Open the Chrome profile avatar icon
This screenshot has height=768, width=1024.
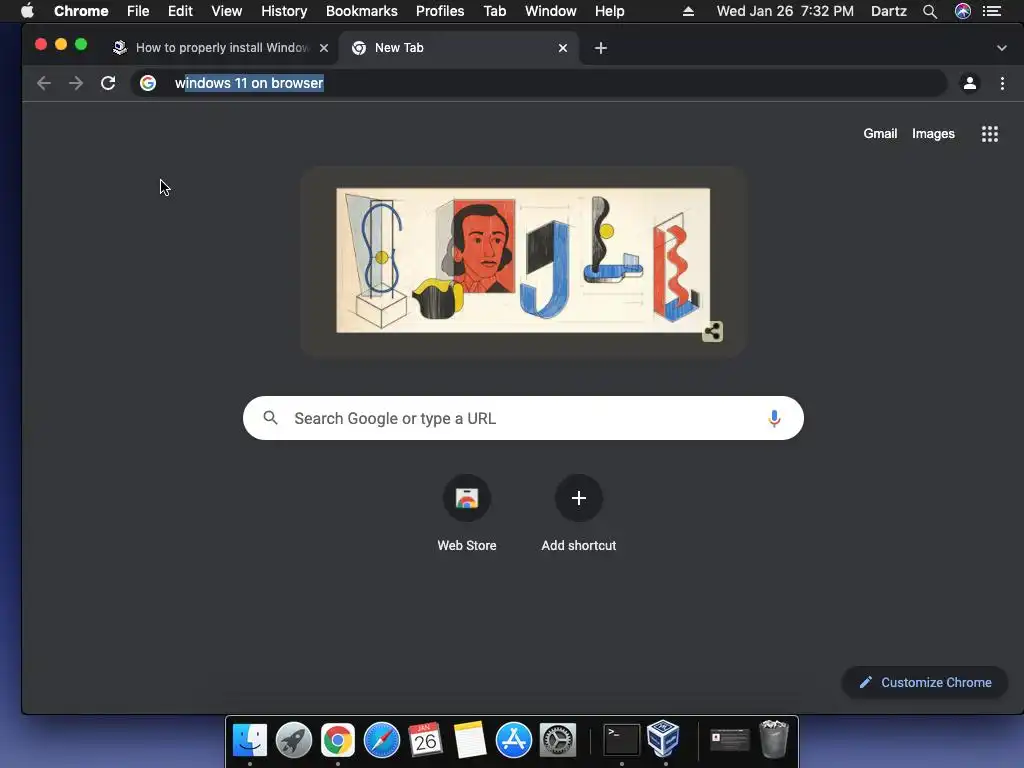click(970, 83)
